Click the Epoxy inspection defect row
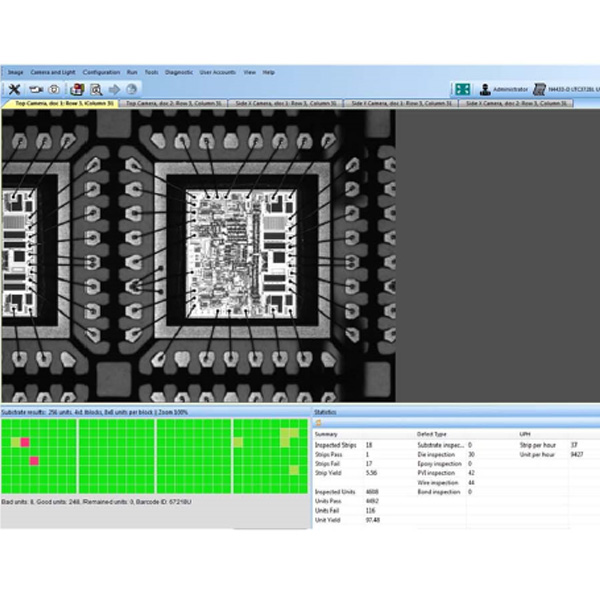The width and height of the screenshot is (600, 600). click(445, 464)
